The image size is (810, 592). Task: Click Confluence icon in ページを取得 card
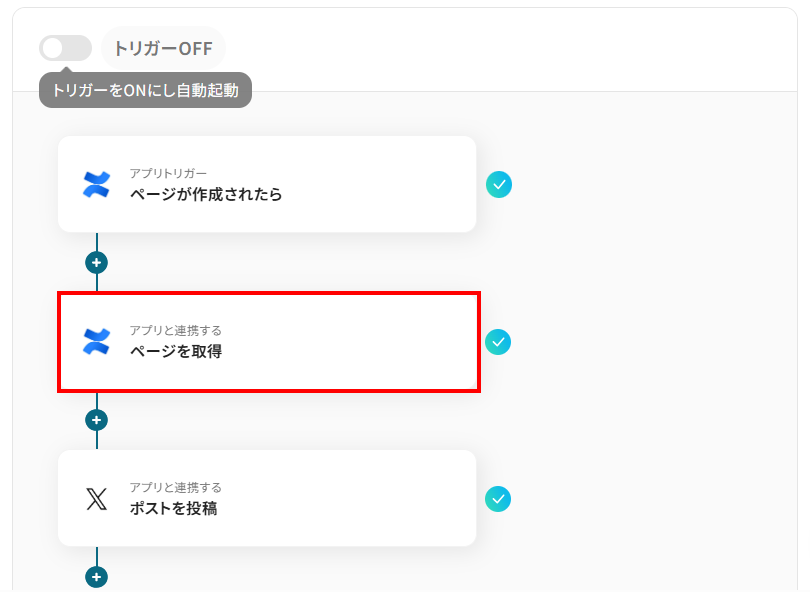[96, 341]
